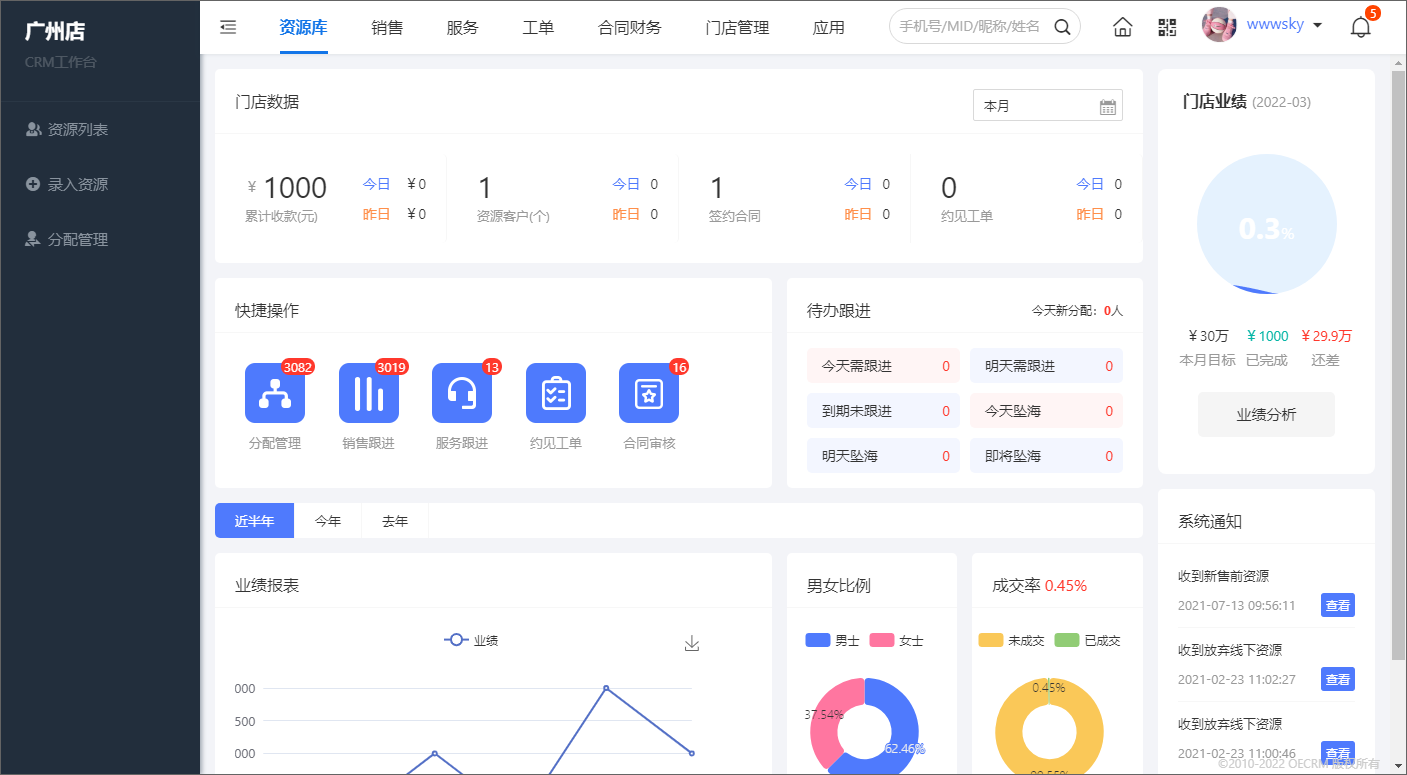This screenshot has width=1407, height=775.
Task: Open the 服务 top menu
Action: pyautogui.click(x=462, y=27)
